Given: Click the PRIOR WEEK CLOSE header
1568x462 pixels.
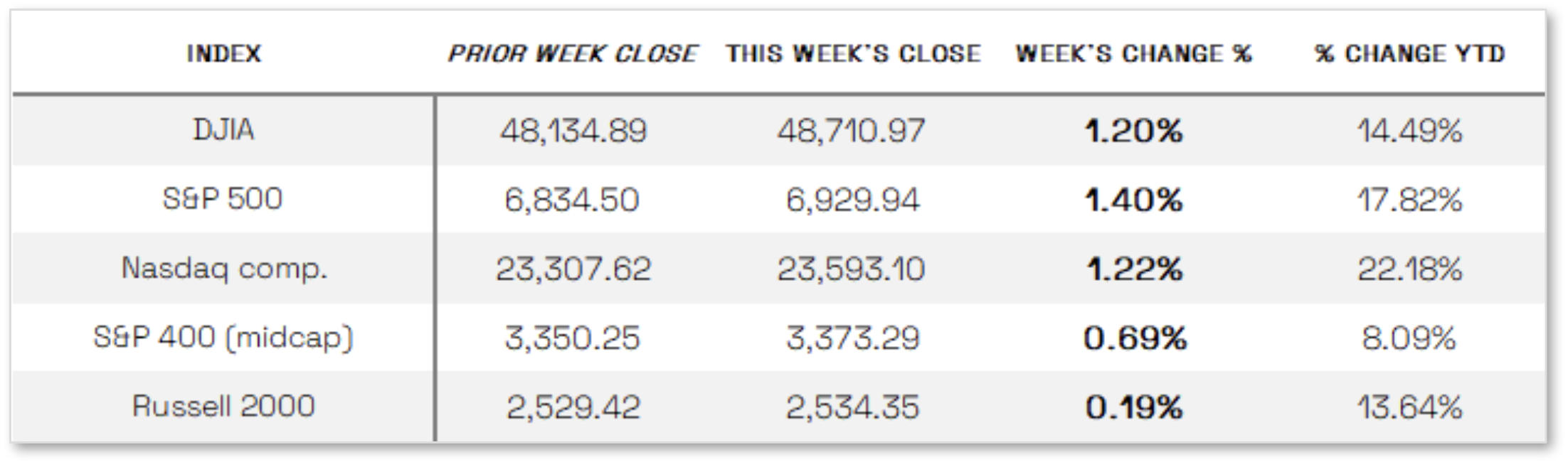Looking at the screenshot, I should [x=572, y=53].
